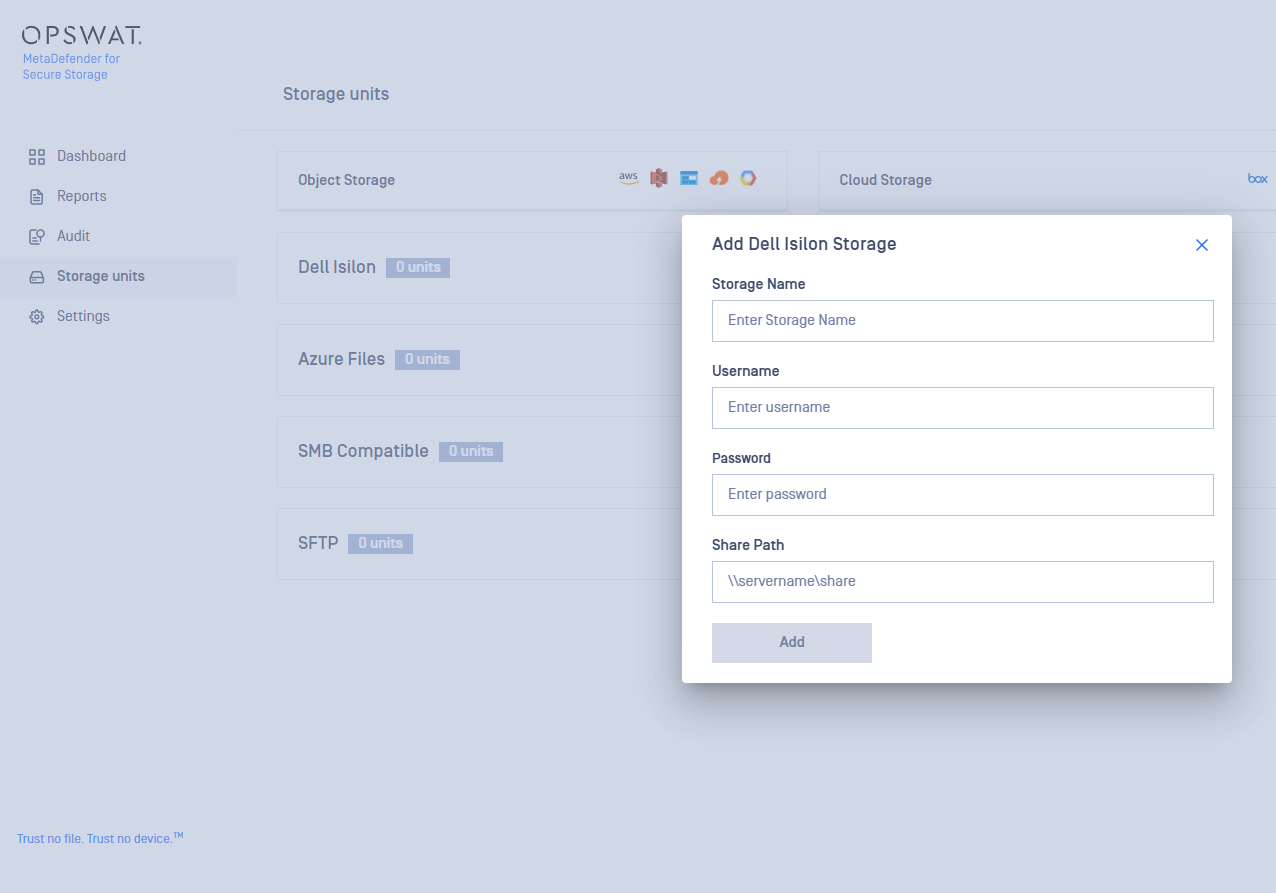Viewport: 1276px width, 893px height.
Task: Click the red Amazon S3 icon
Action: point(658,178)
